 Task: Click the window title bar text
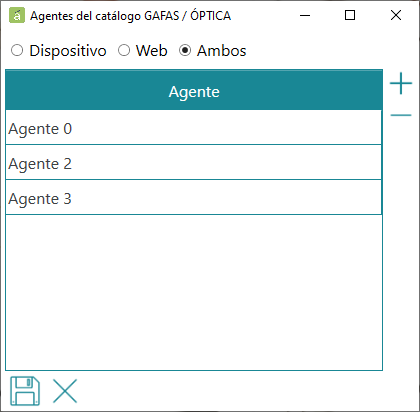coord(130,16)
